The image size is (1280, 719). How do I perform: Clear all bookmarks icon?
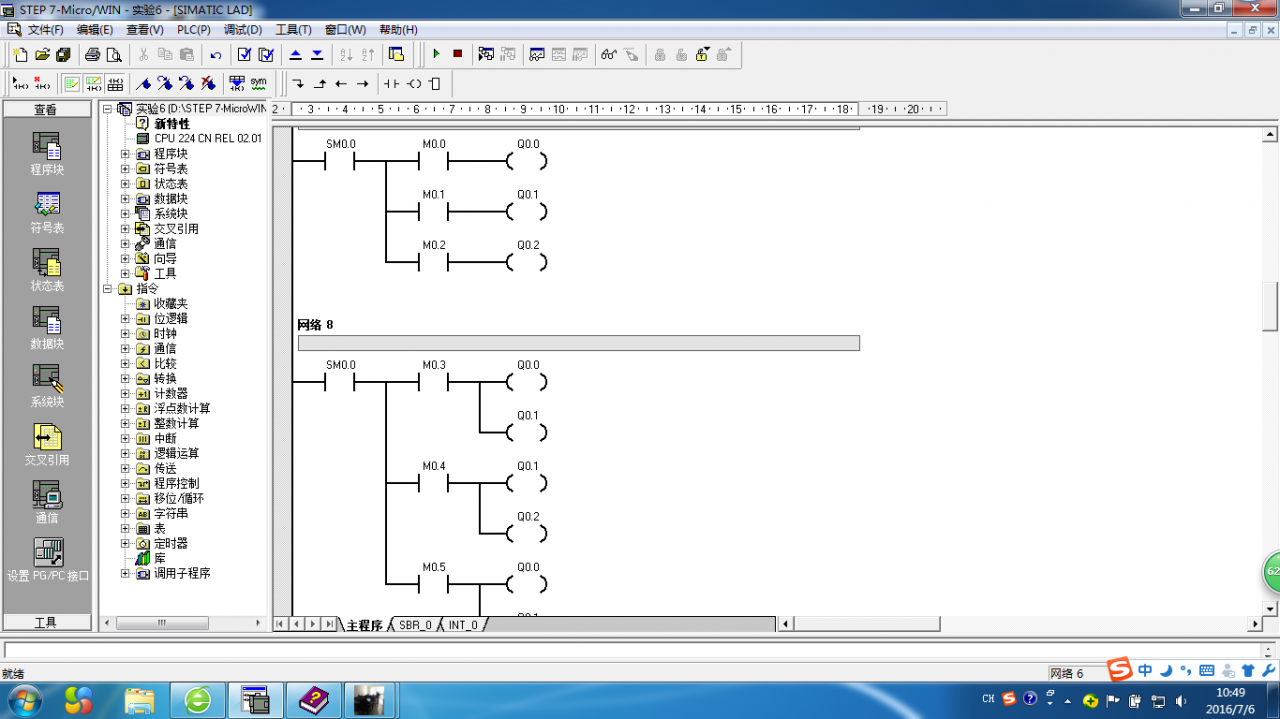208,83
